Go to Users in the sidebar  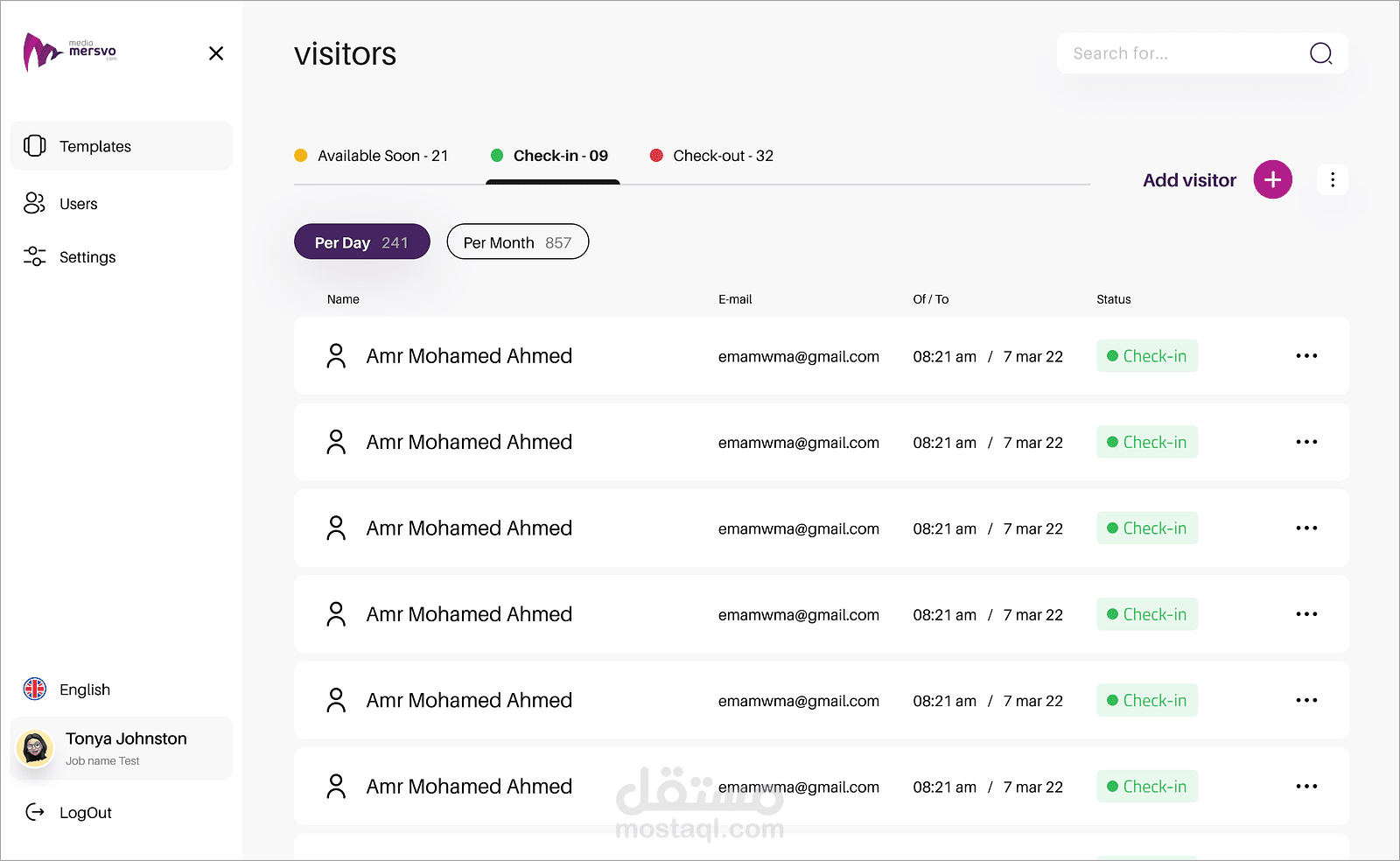[x=78, y=204]
